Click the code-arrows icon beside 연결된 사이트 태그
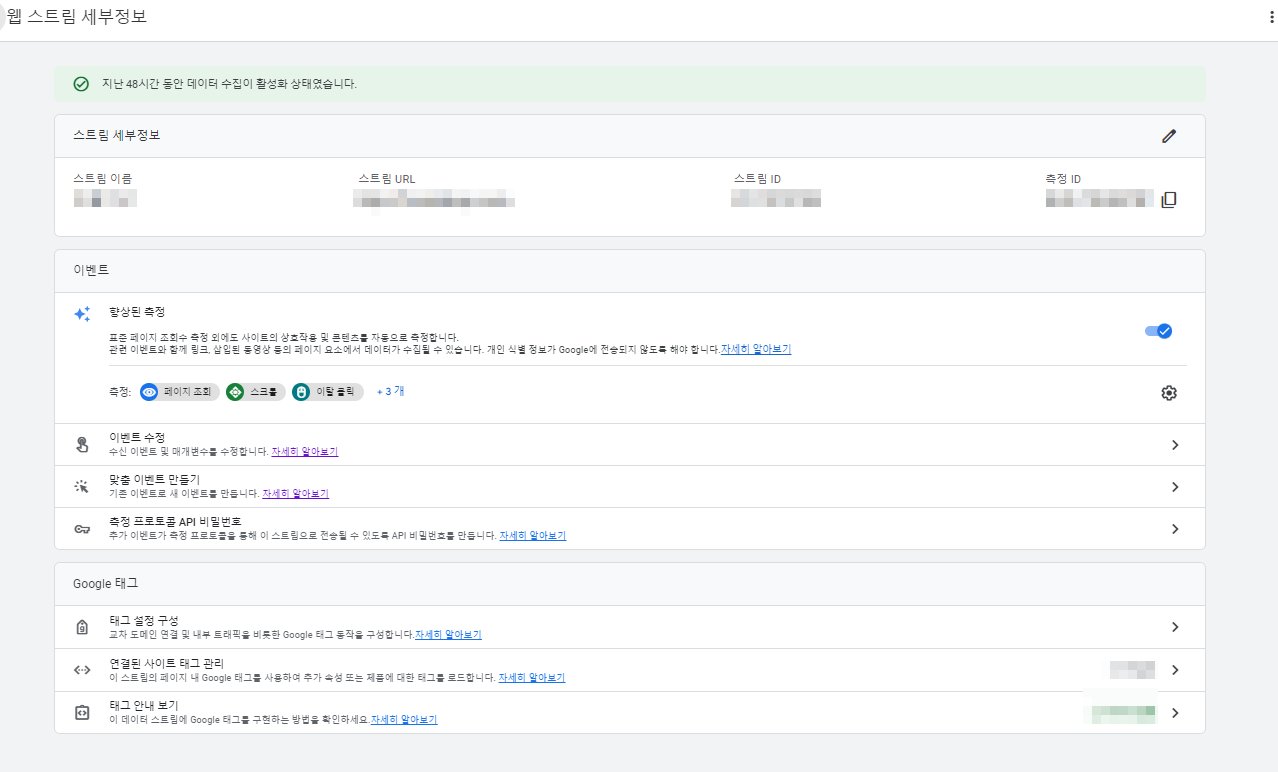 point(82,670)
